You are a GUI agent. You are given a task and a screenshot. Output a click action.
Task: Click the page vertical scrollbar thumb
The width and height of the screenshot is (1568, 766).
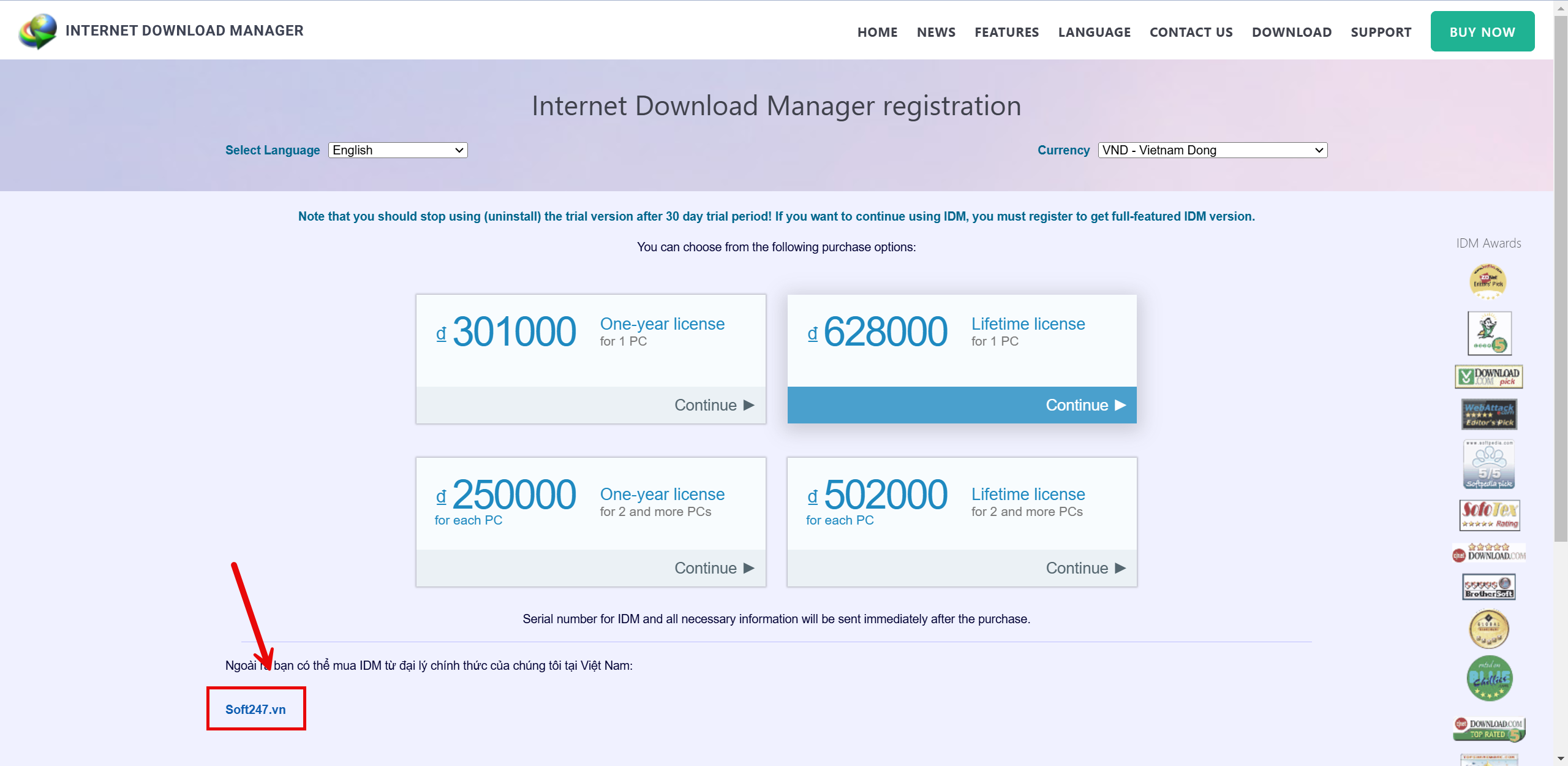click(x=1561, y=279)
